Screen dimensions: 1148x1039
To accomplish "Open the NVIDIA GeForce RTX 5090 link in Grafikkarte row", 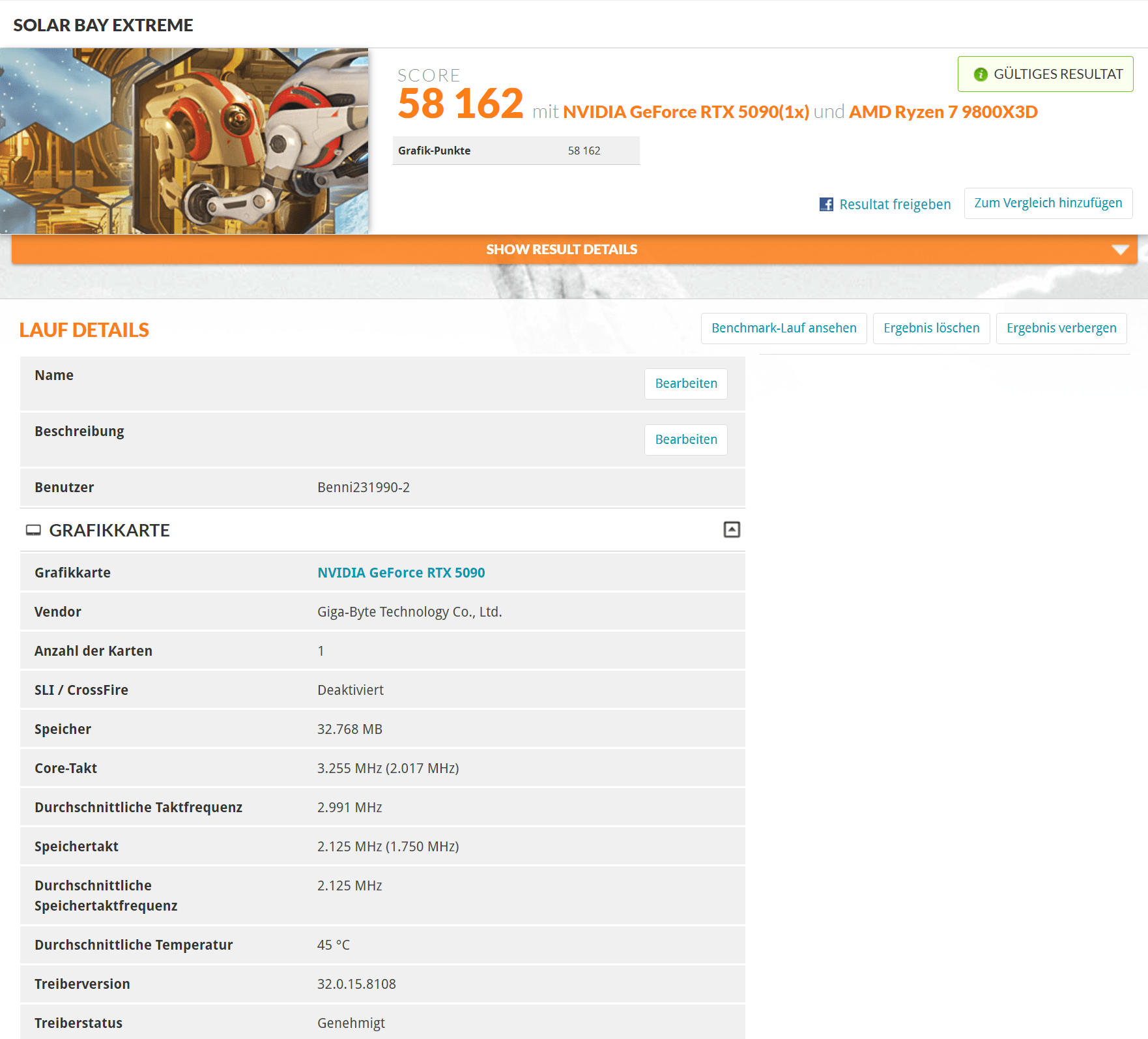I will coord(401,572).
